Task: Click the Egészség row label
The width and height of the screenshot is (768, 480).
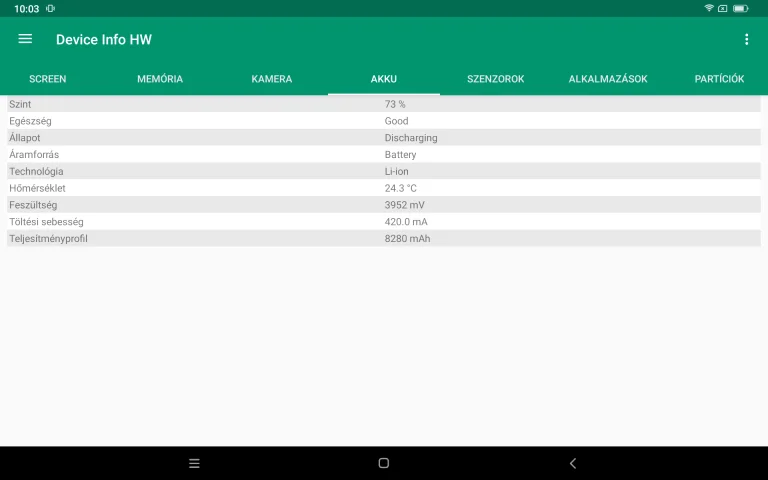Action: pos(30,121)
